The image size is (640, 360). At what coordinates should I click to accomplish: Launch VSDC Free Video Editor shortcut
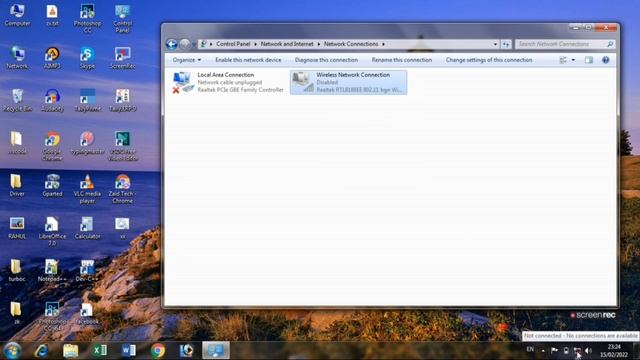(122, 146)
